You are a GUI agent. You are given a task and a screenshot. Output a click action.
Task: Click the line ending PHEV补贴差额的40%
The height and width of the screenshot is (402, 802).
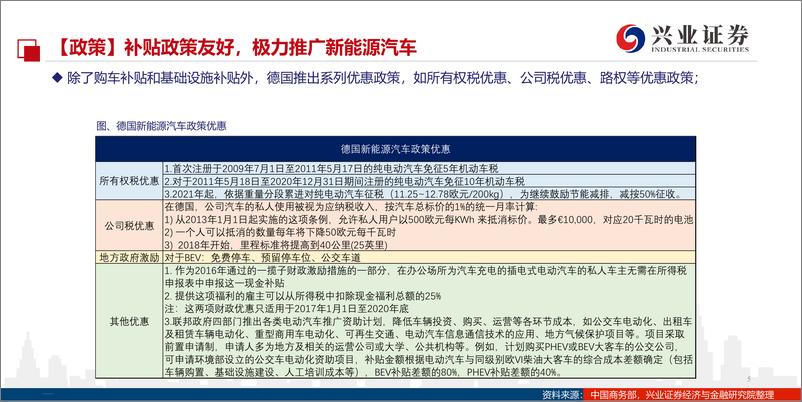tap(363, 373)
